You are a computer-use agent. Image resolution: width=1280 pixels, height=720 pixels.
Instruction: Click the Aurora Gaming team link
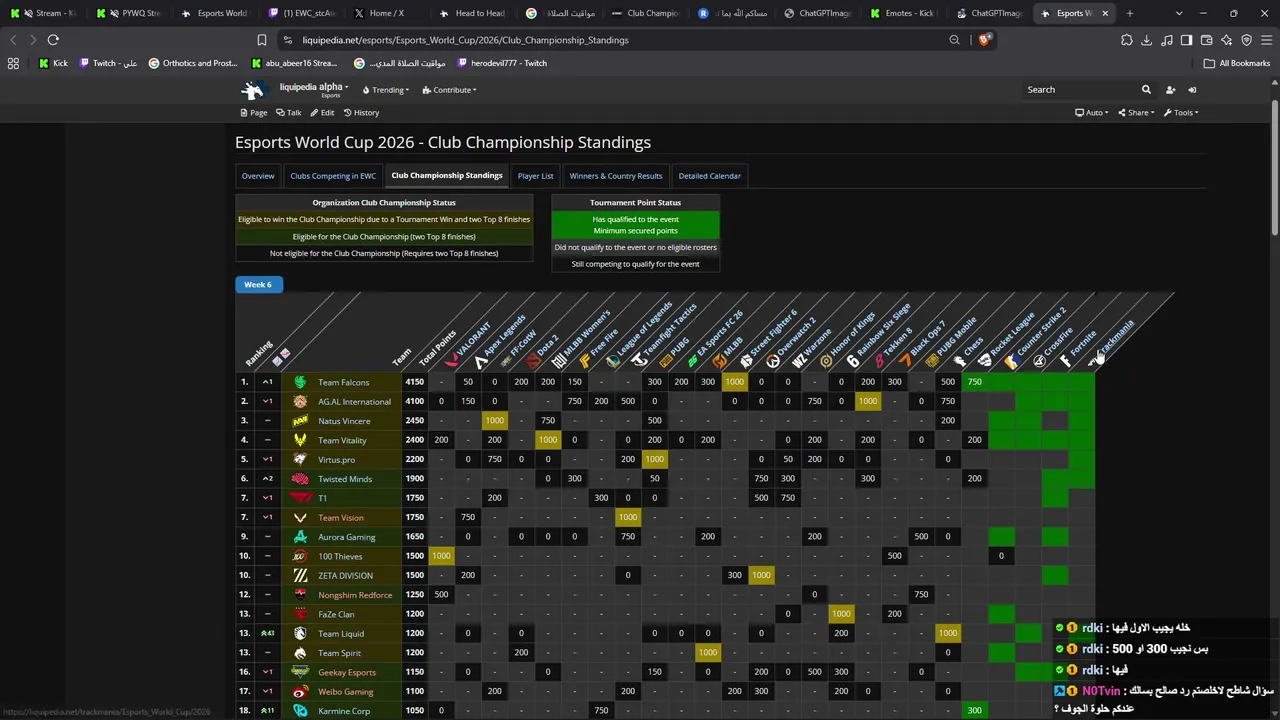click(347, 537)
